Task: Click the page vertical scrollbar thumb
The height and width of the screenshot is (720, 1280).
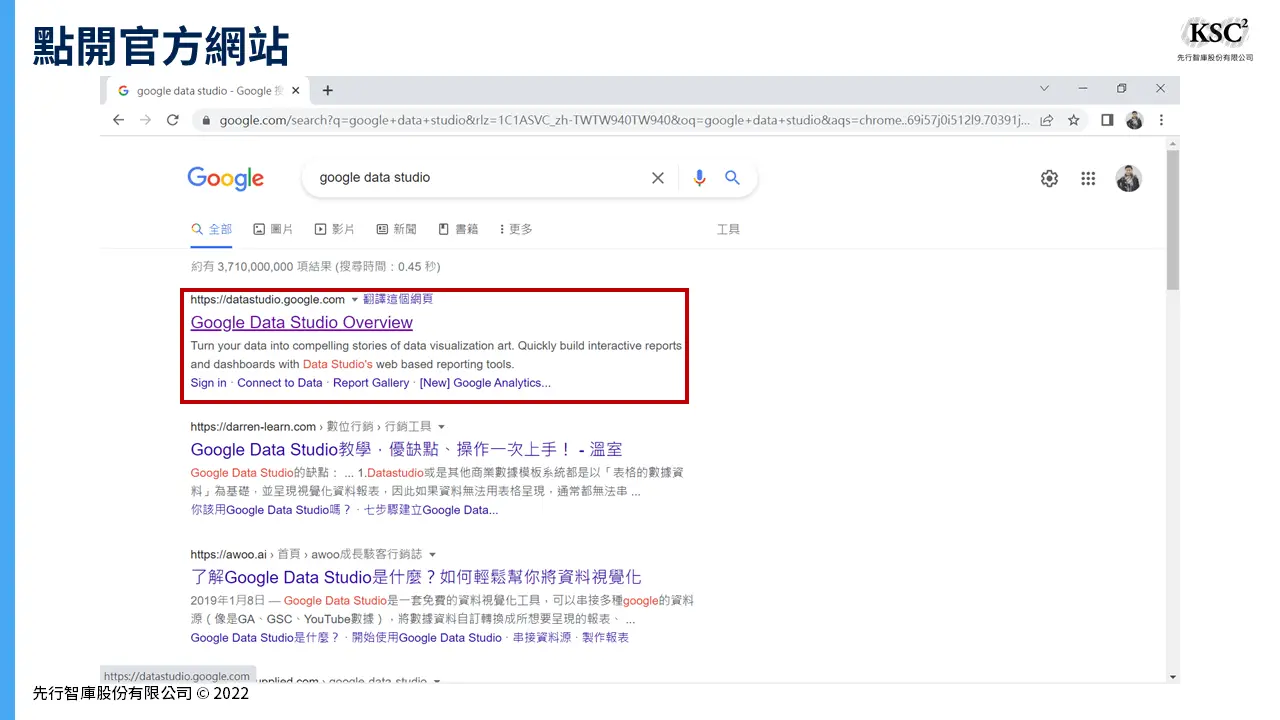Action: tap(1173, 220)
